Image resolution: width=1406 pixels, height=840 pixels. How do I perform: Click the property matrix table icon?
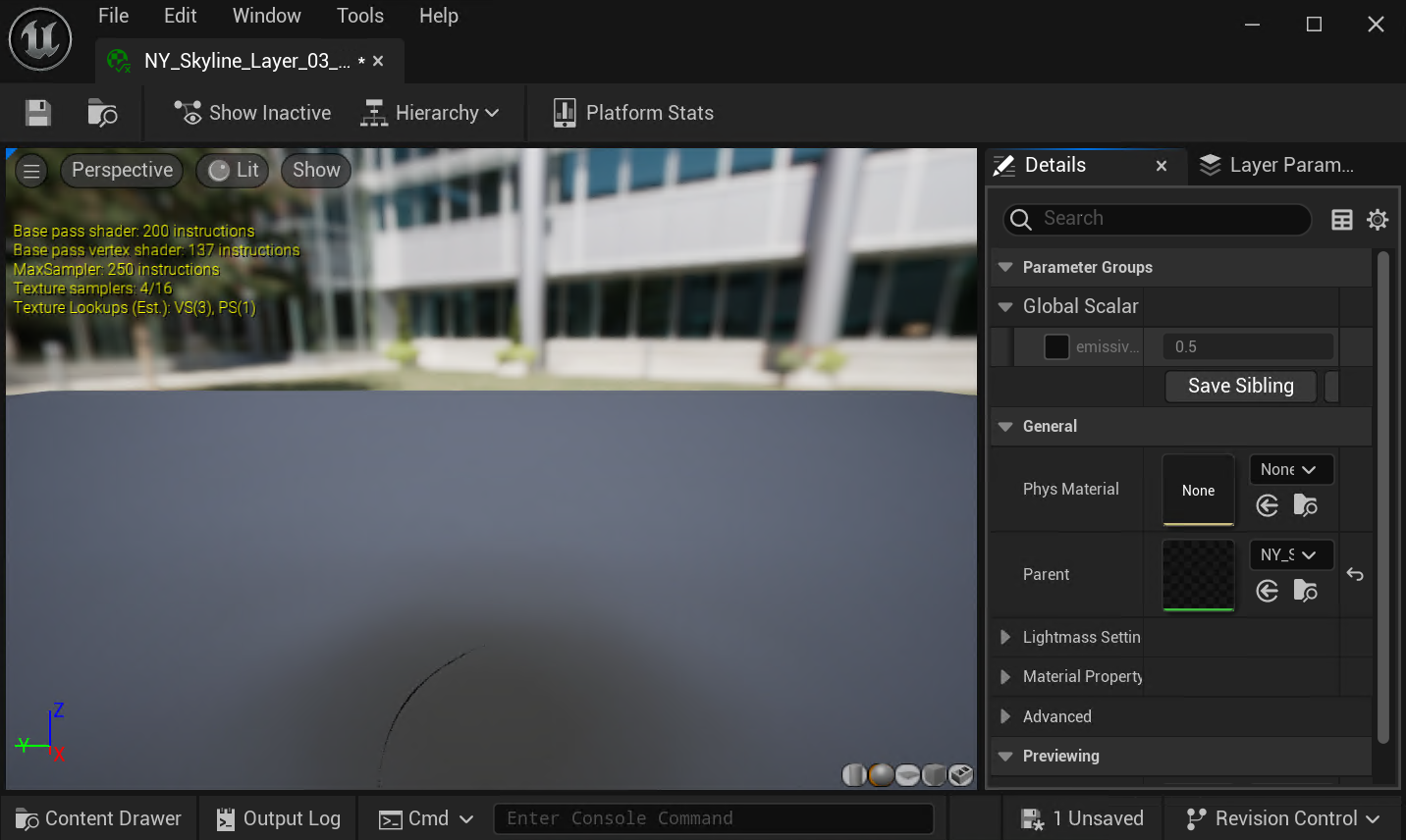pyautogui.click(x=1342, y=220)
